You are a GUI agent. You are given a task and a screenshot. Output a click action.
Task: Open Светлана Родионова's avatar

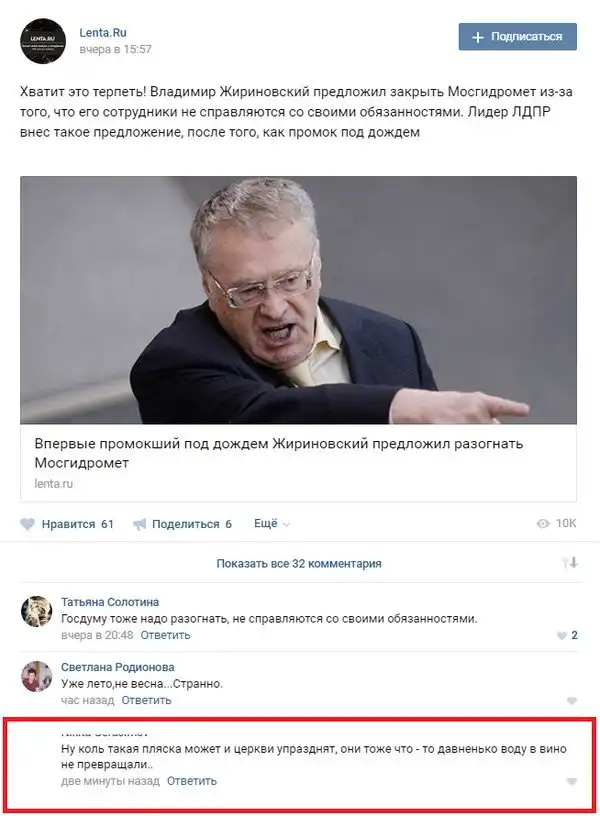tap(36, 677)
